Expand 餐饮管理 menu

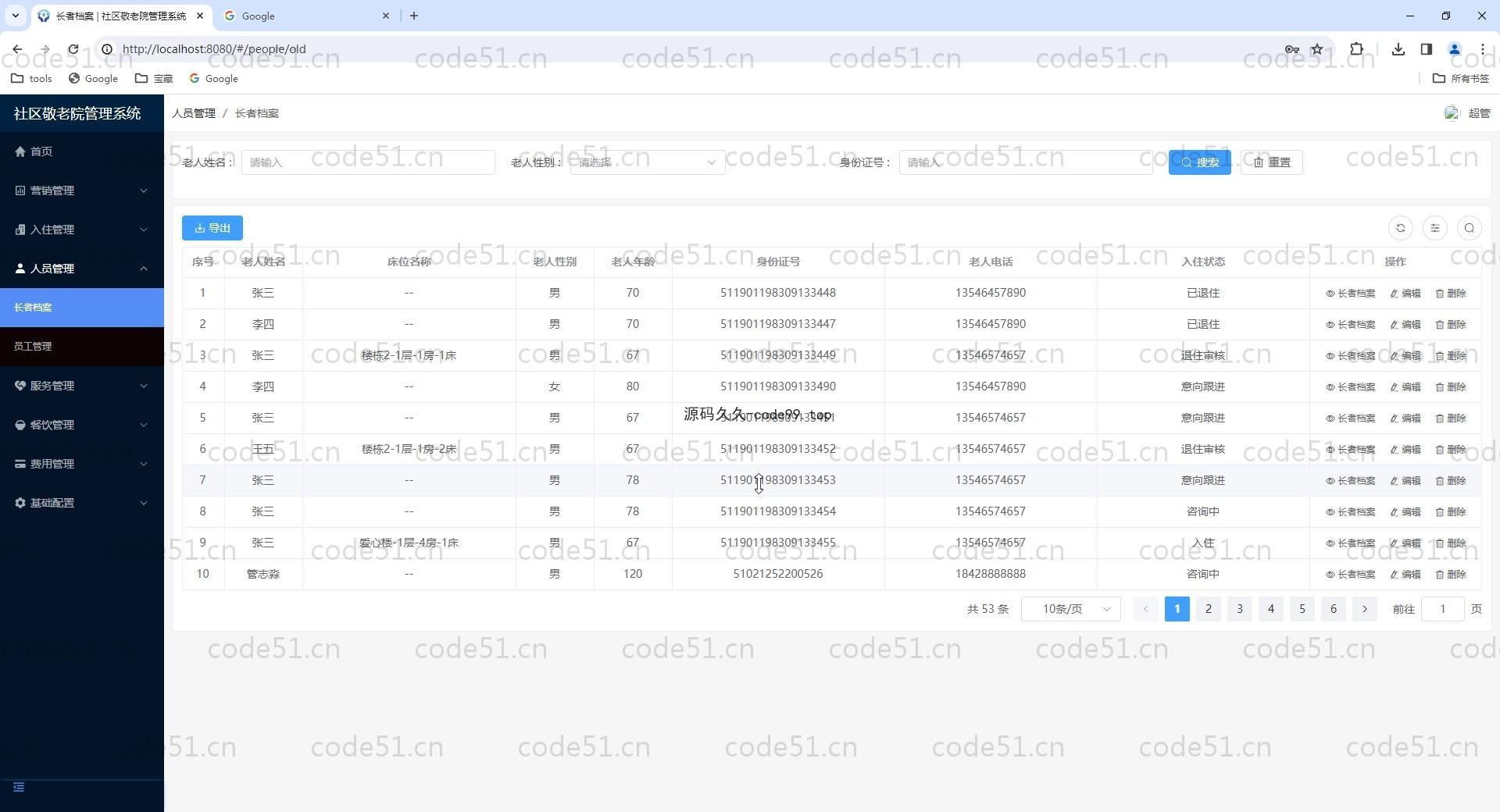[82, 425]
